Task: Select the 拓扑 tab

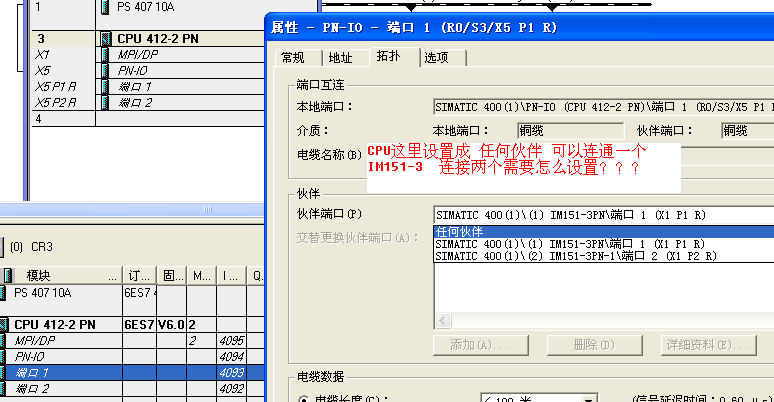Action: [x=388, y=56]
